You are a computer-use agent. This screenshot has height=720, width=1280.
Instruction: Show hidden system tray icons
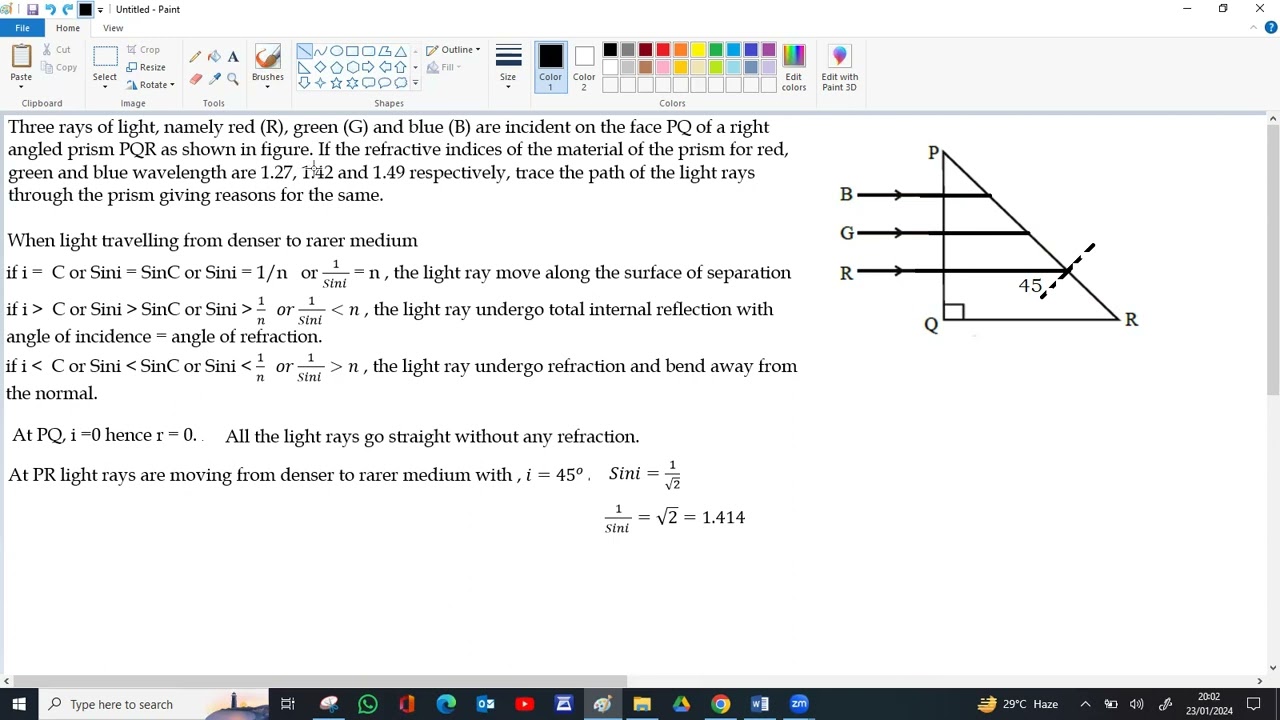[x=1085, y=704]
